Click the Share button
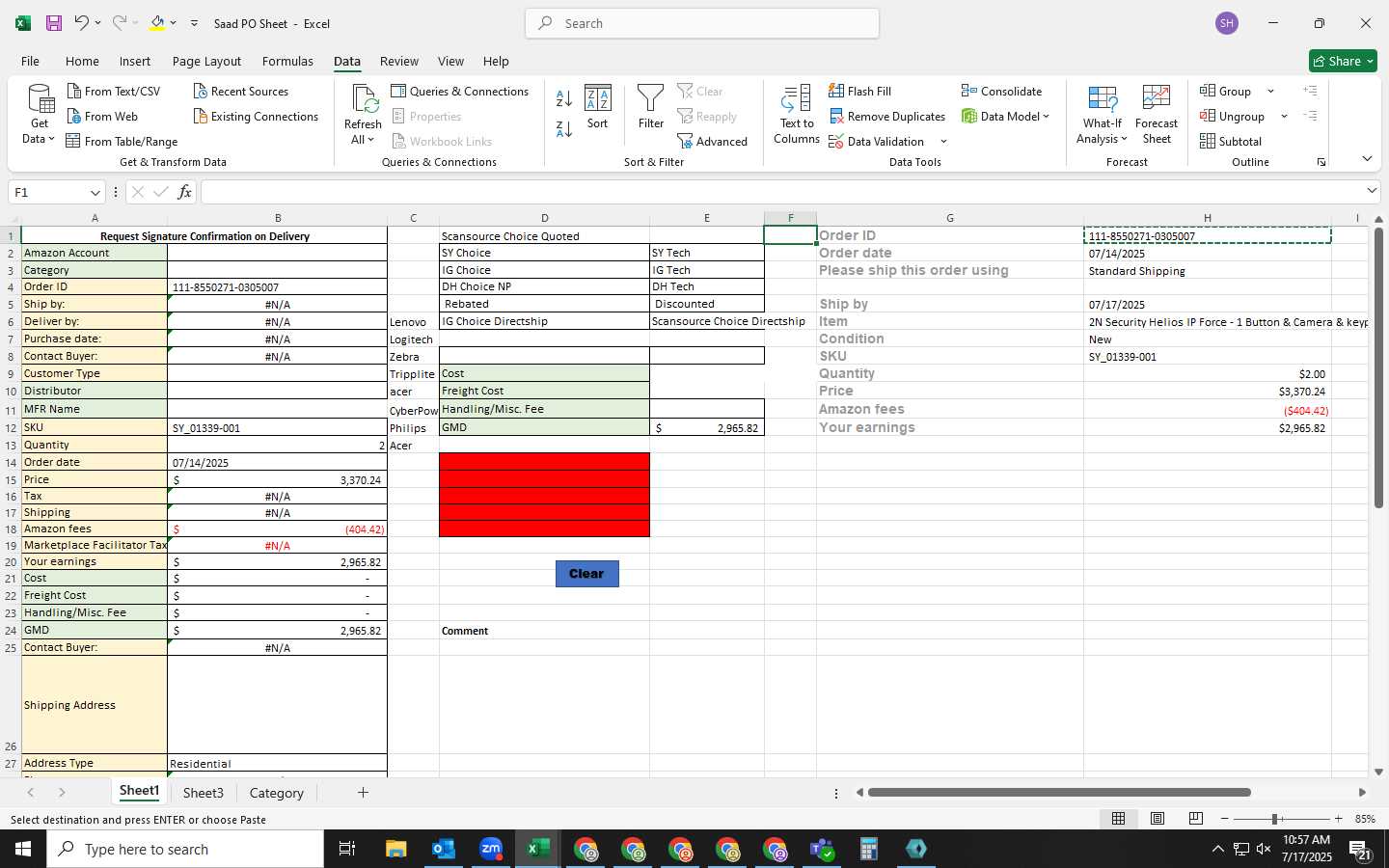The height and width of the screenshot is (868, 1389). (1343, 61)
